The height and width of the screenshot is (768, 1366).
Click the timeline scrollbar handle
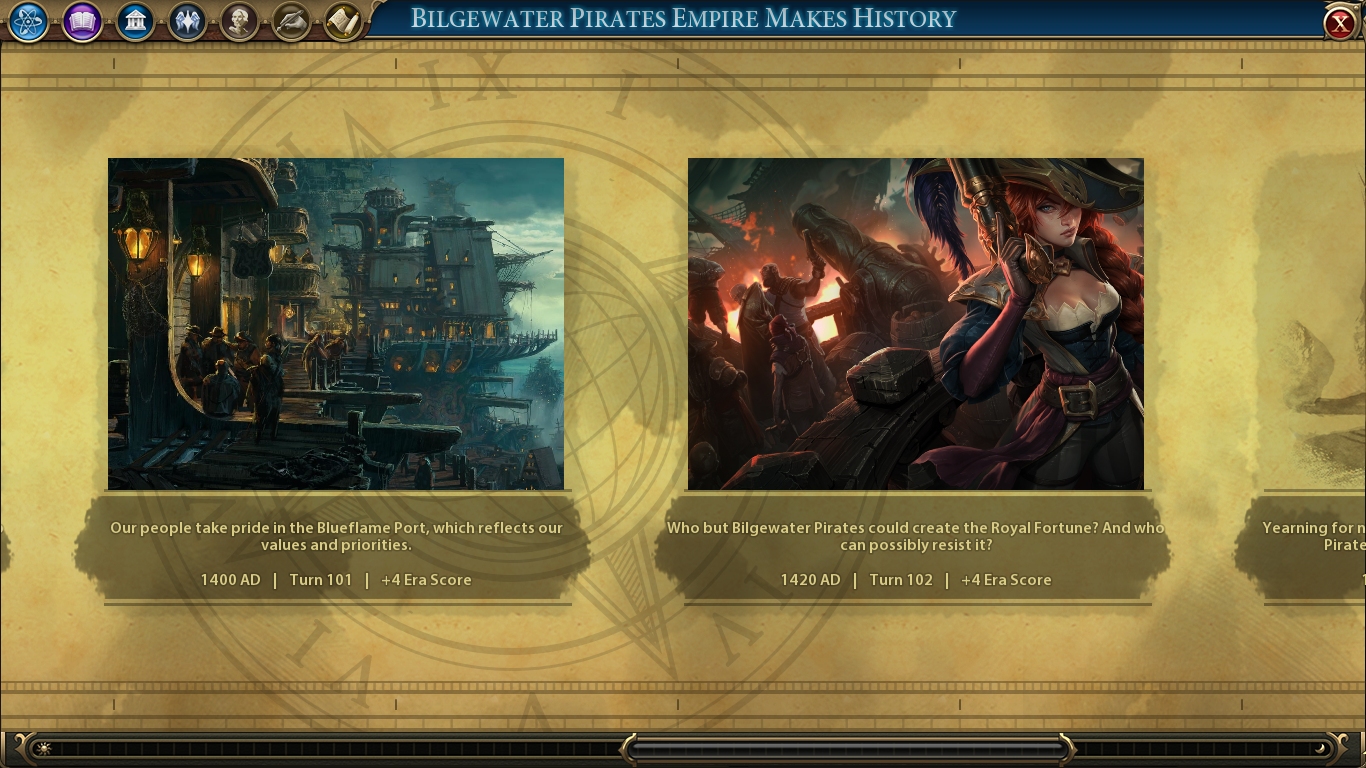click(848, 748)
